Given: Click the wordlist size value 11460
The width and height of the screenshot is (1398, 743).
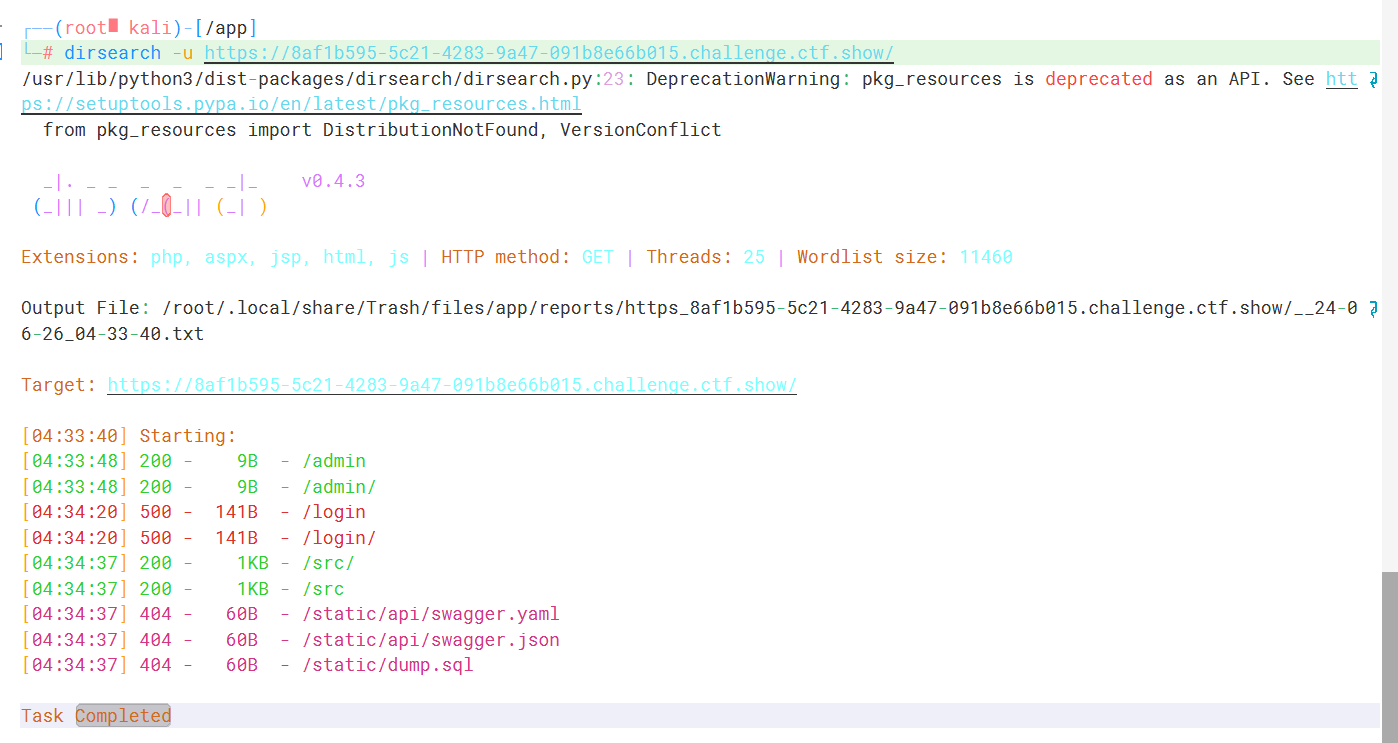Looking at the screenshot, I should (x=986, y=257).
